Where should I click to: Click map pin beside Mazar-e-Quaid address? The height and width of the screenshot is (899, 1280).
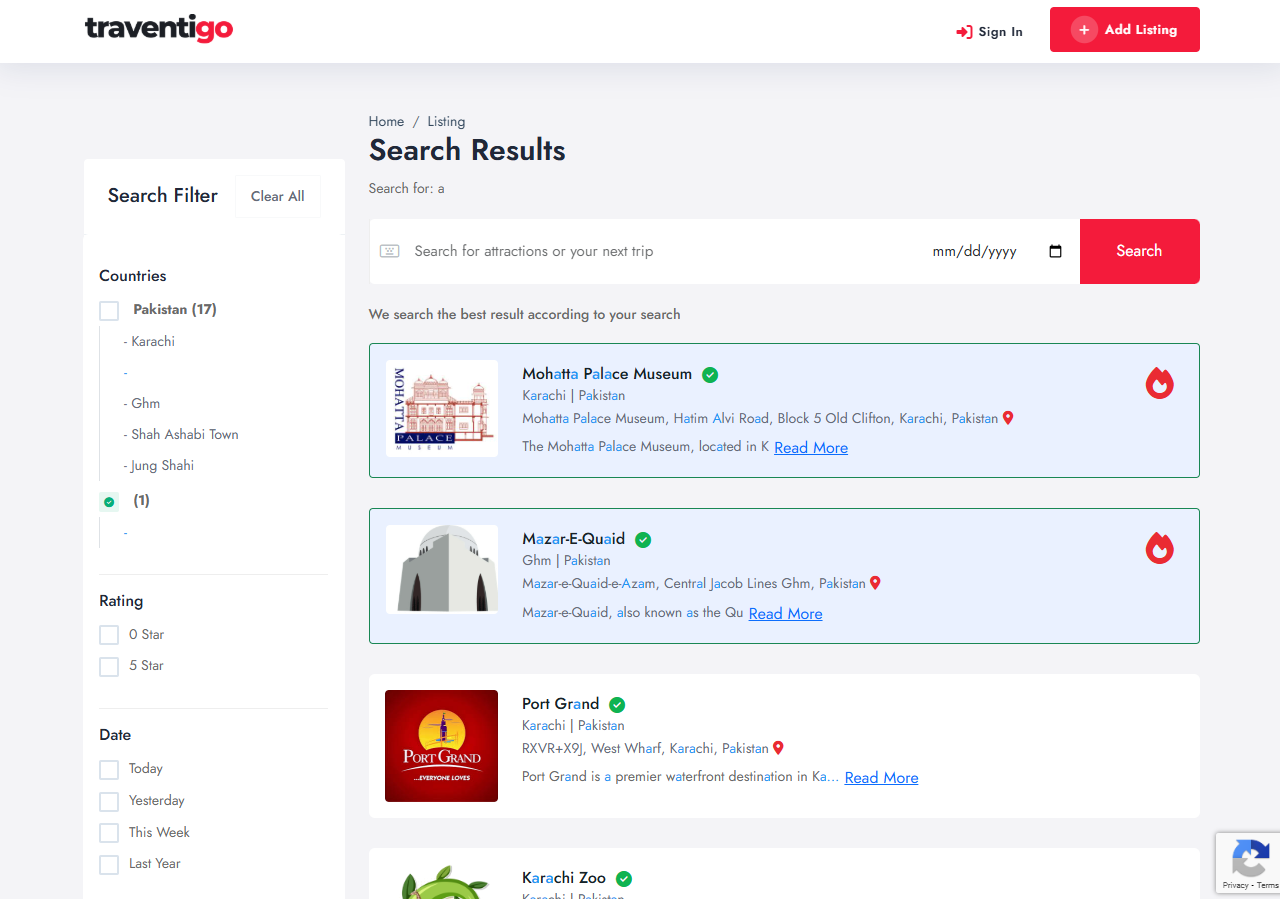tap(875, 583)
